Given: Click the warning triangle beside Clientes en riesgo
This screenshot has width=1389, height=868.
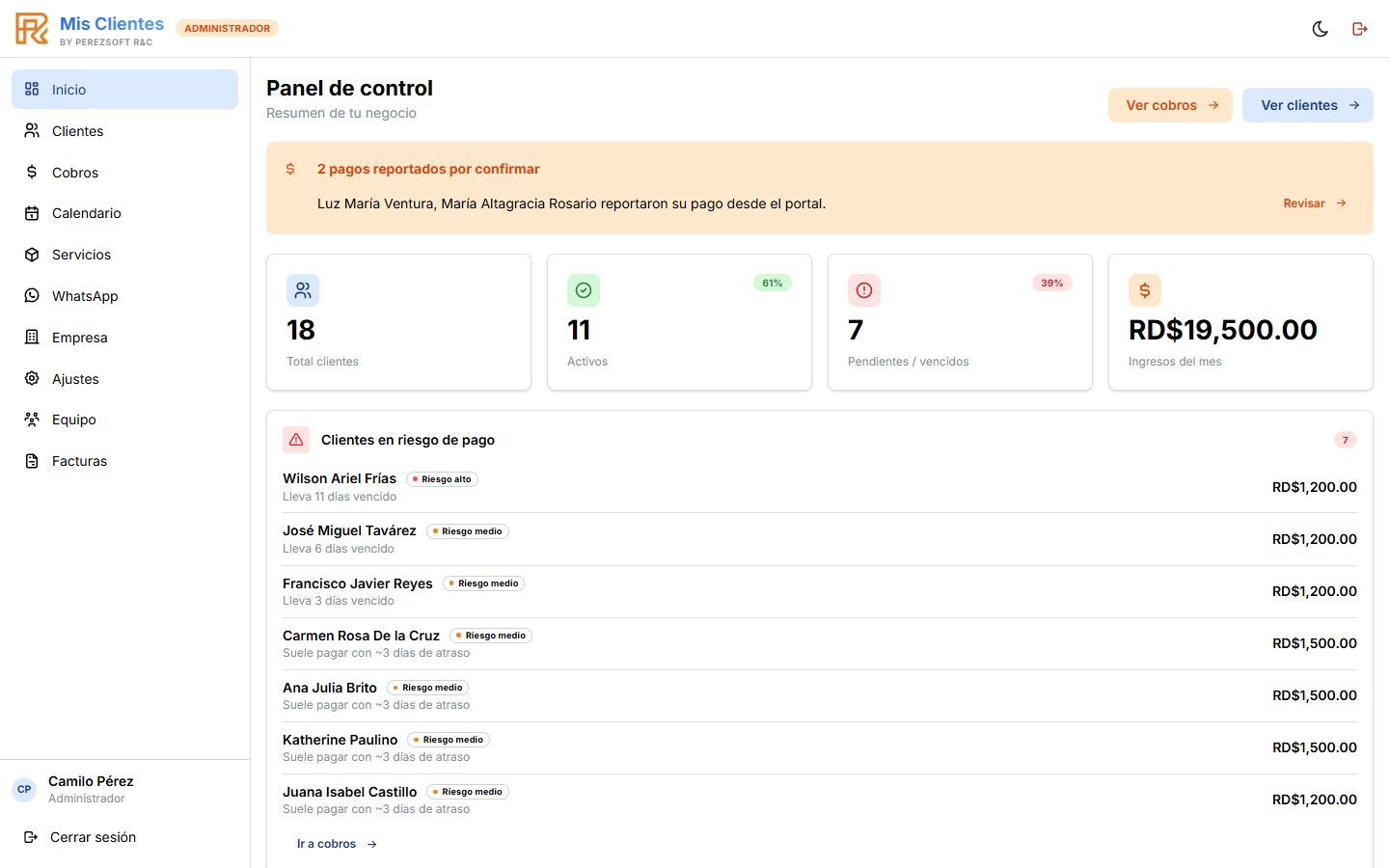Looking at the screenshot, I should 296,440.
